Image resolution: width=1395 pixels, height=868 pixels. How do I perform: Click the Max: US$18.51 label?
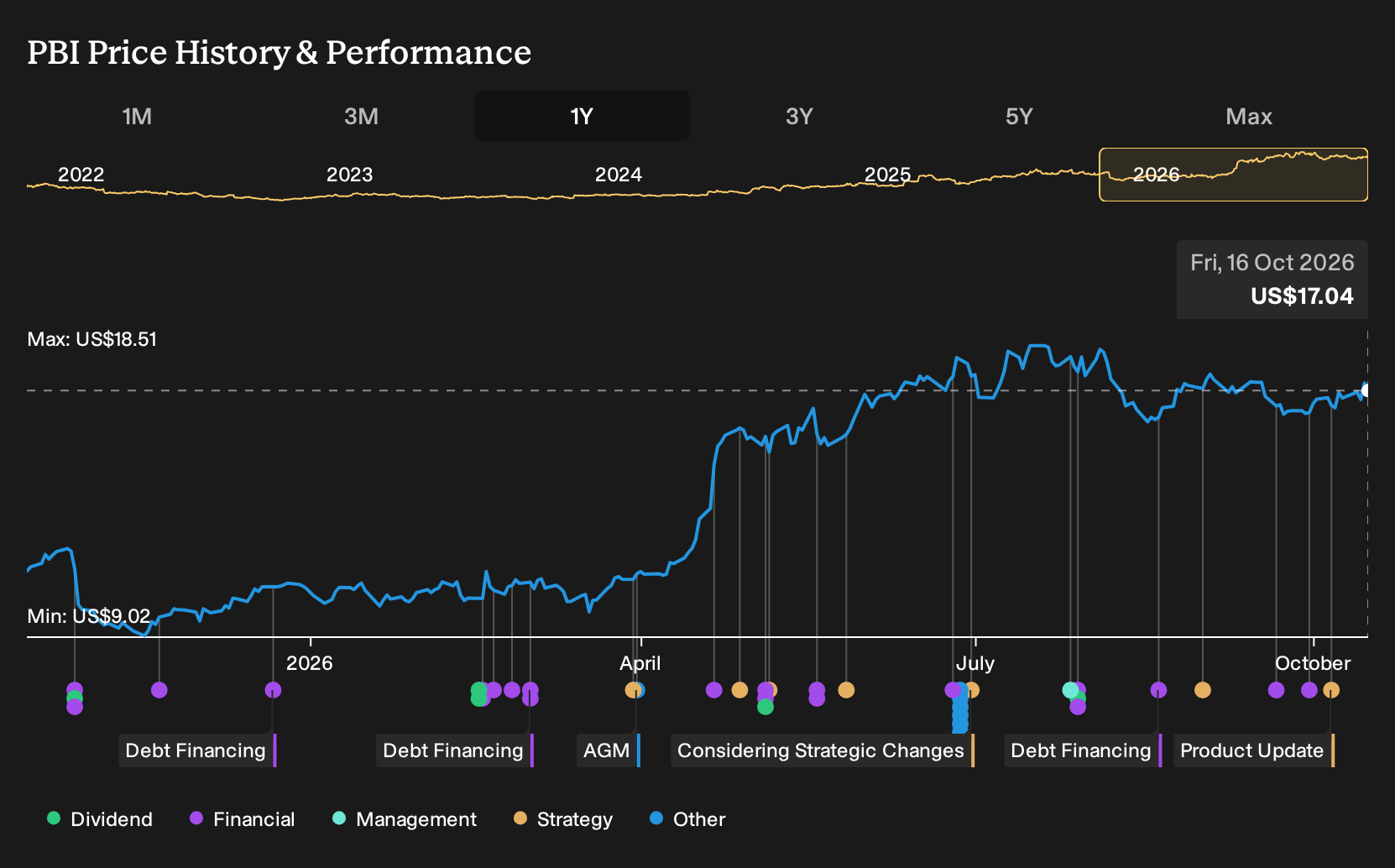(x=92, y=339)
